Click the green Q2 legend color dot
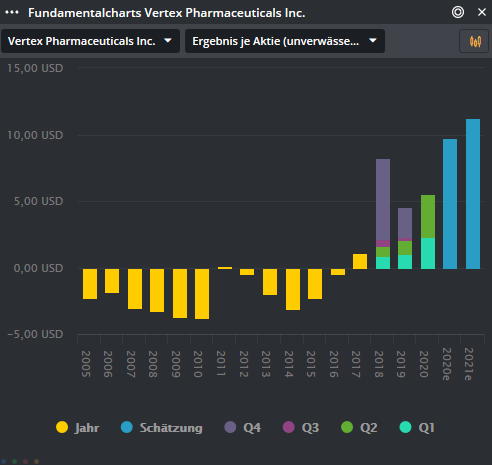This screenshot has height=465, width=492. click(x=347, y=427)
